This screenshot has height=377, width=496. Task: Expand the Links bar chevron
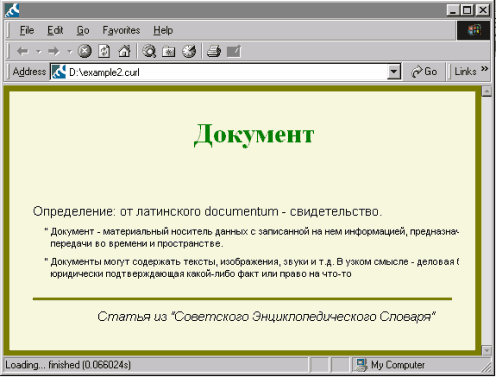coord(484,69)
